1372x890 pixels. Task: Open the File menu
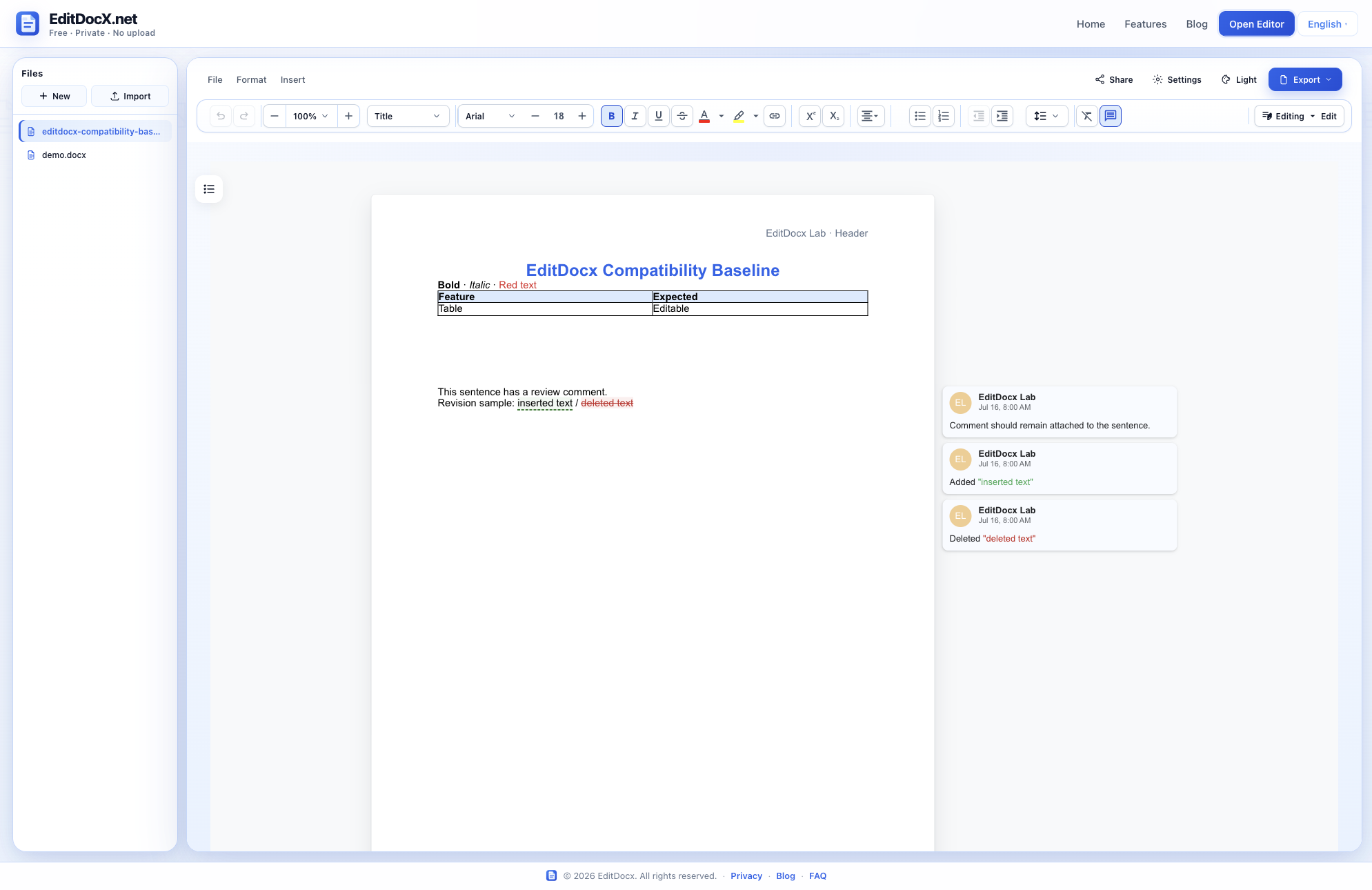(215, 80)
